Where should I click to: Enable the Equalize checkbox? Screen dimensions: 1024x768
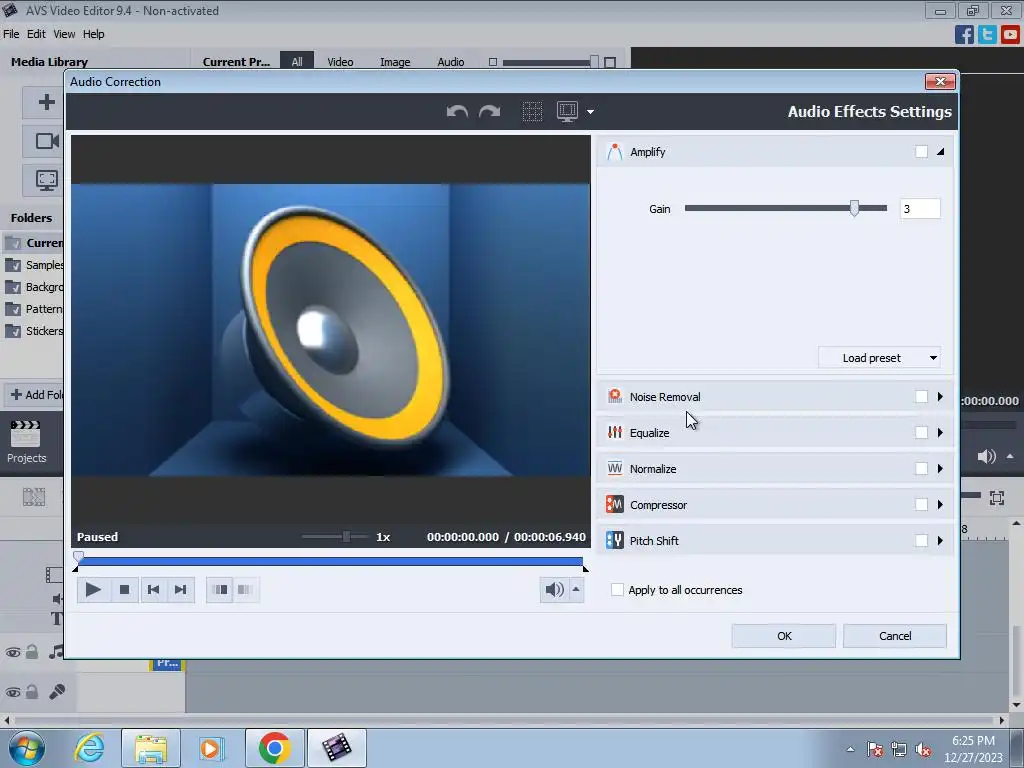[x=921, y=432]
